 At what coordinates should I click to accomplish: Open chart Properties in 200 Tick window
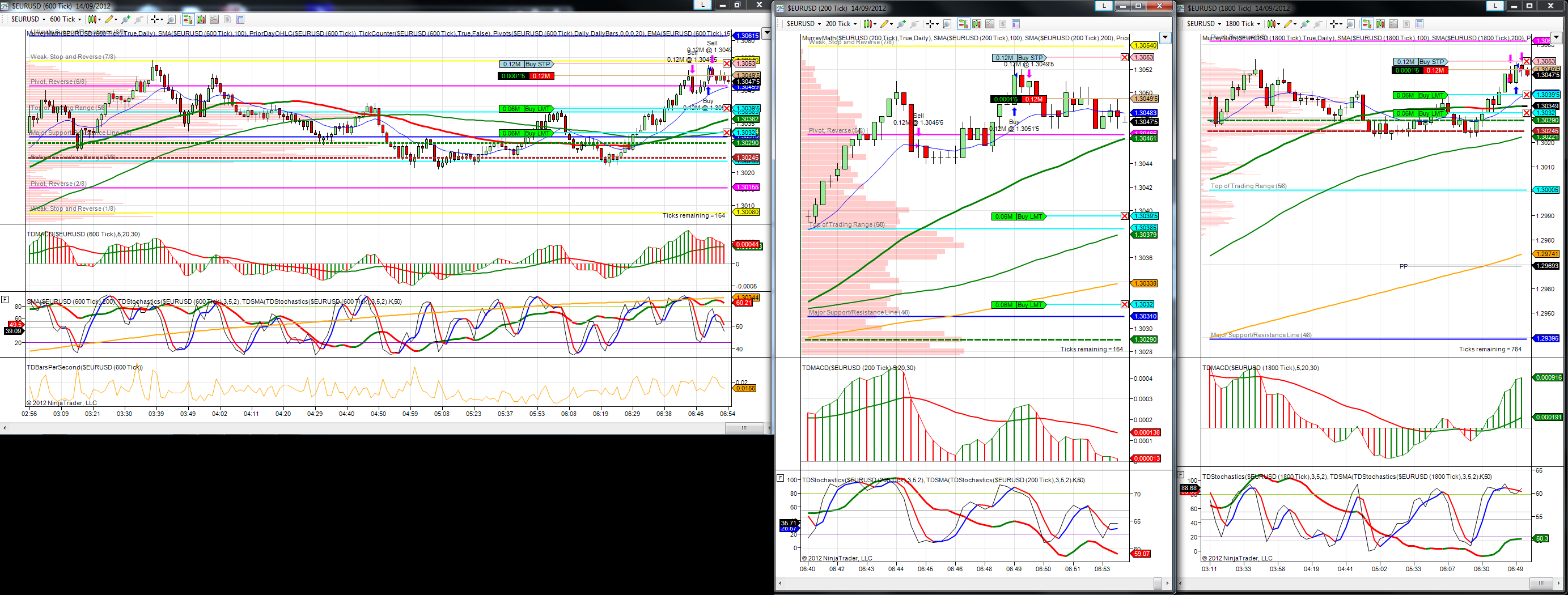(x=1016, y=24)
